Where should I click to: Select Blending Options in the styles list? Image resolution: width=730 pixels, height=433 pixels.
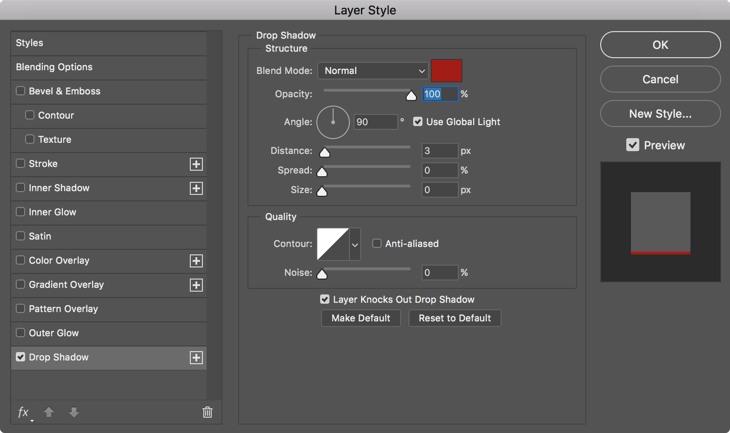point(54,67)
